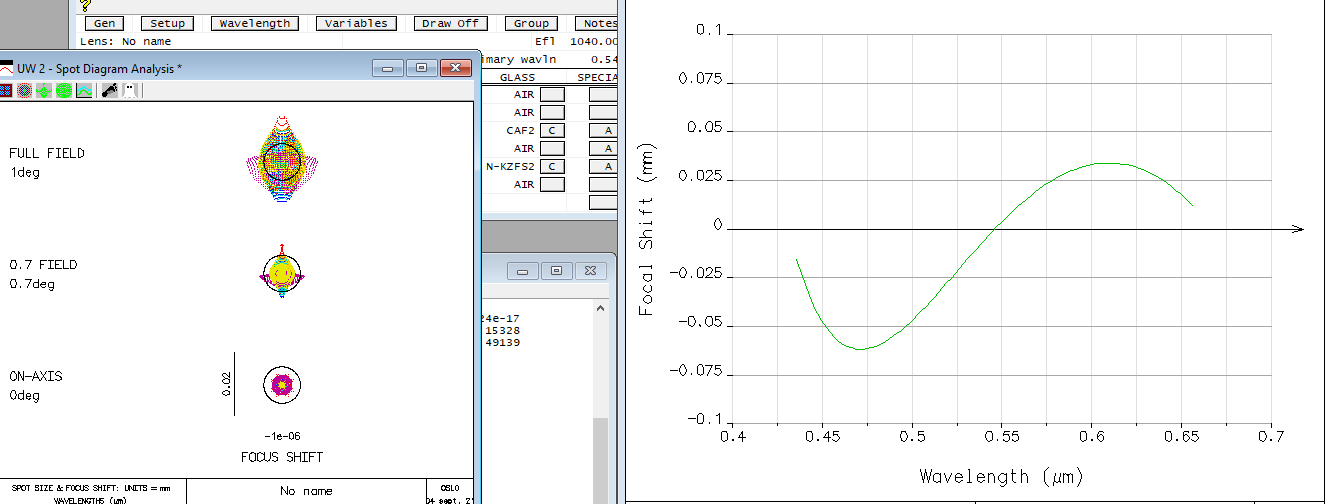
Task: Click the C glass button beside N-KZFS2
Action: coord(552,166)
